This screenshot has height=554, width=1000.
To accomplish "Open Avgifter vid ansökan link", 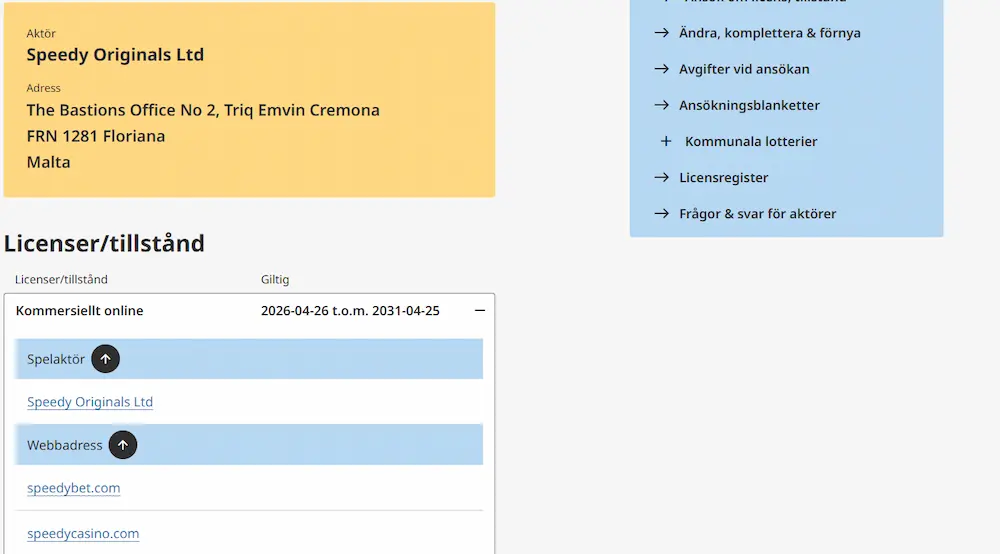I will click(x=744, y=69).
